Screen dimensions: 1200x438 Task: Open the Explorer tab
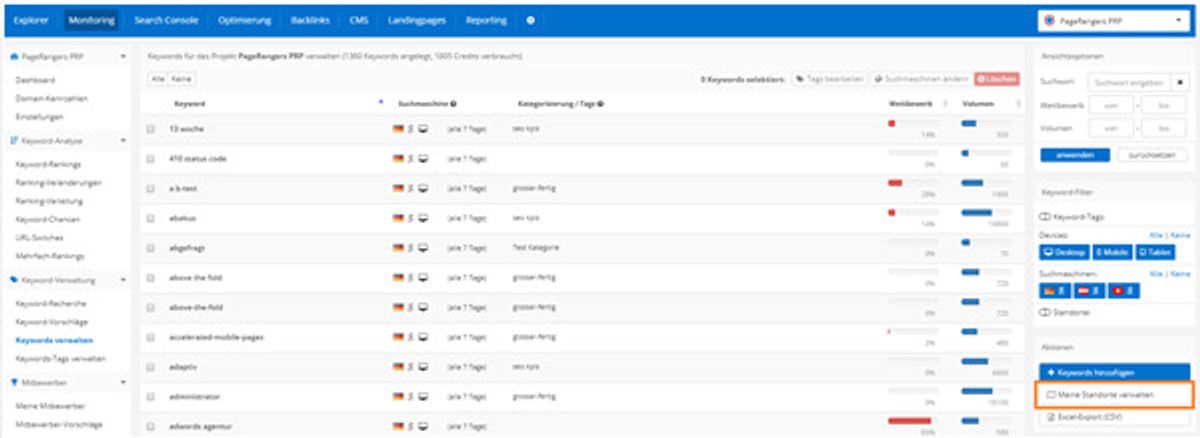click(31, 20)
